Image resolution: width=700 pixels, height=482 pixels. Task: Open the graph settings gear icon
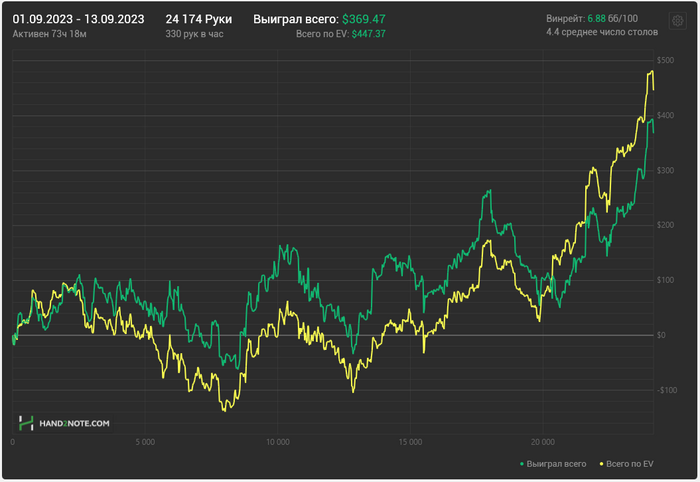click(677, 21)
